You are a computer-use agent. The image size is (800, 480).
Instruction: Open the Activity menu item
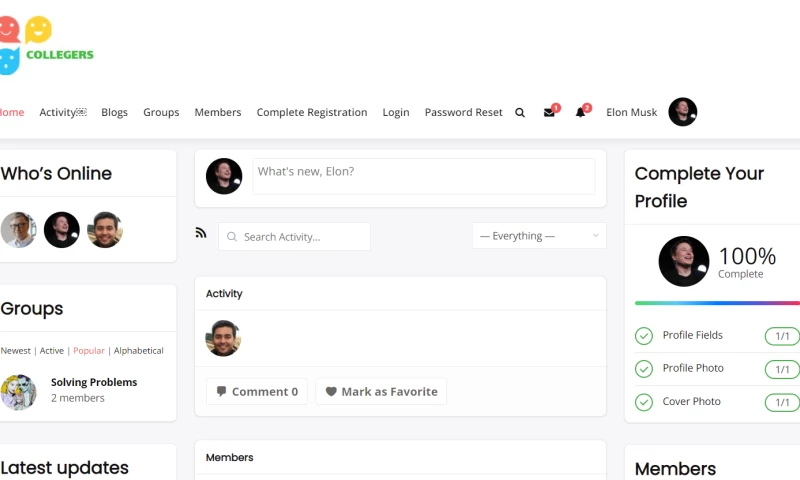pos(62,113)
